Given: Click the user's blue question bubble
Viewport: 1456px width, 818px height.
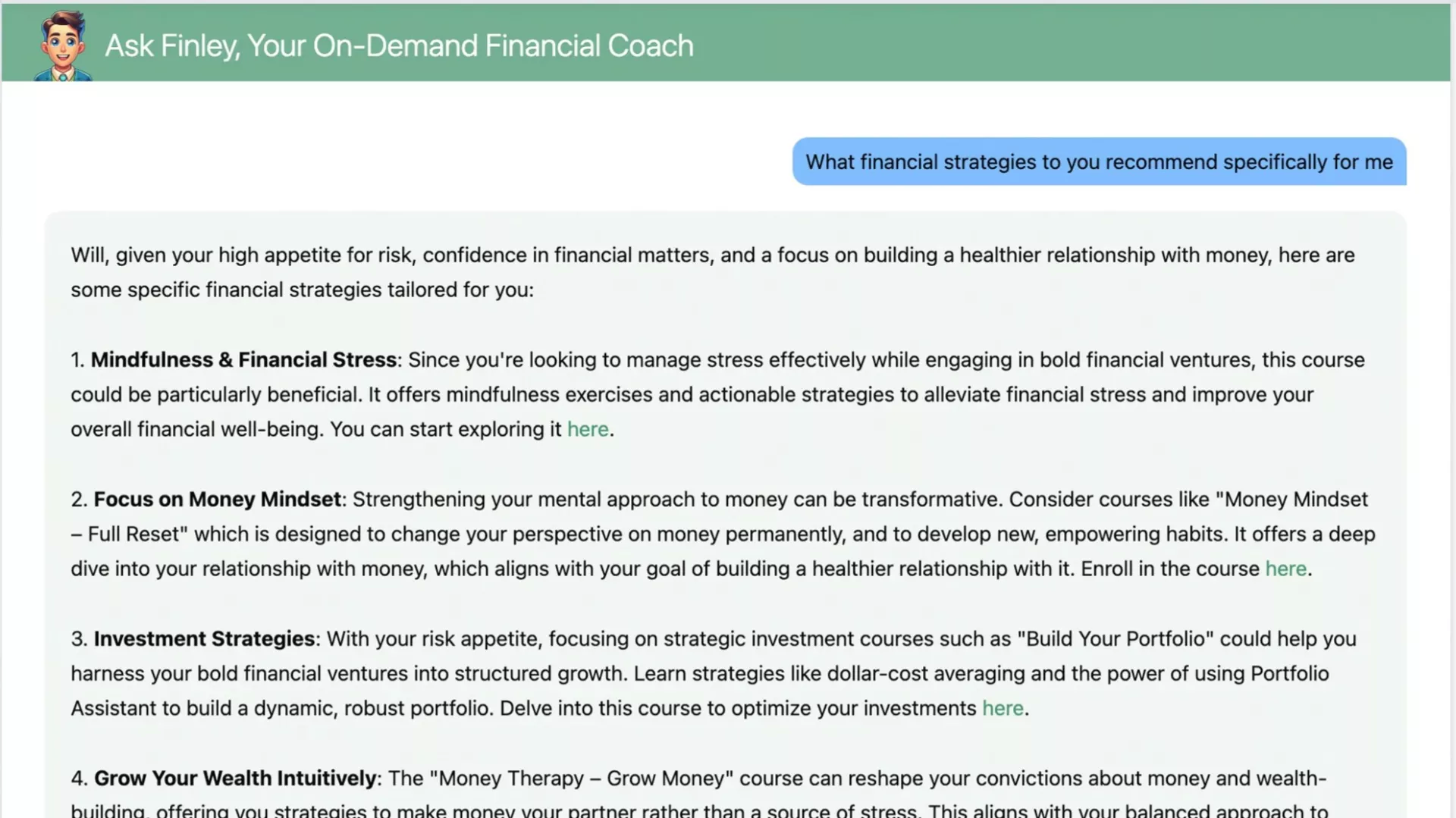Looking at the screenshot, I should 1099,162.
